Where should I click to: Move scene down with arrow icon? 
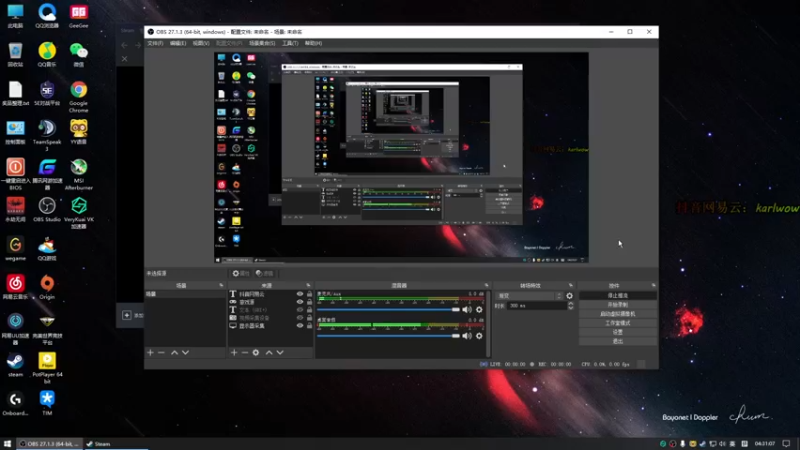click(x=186, y=353)
